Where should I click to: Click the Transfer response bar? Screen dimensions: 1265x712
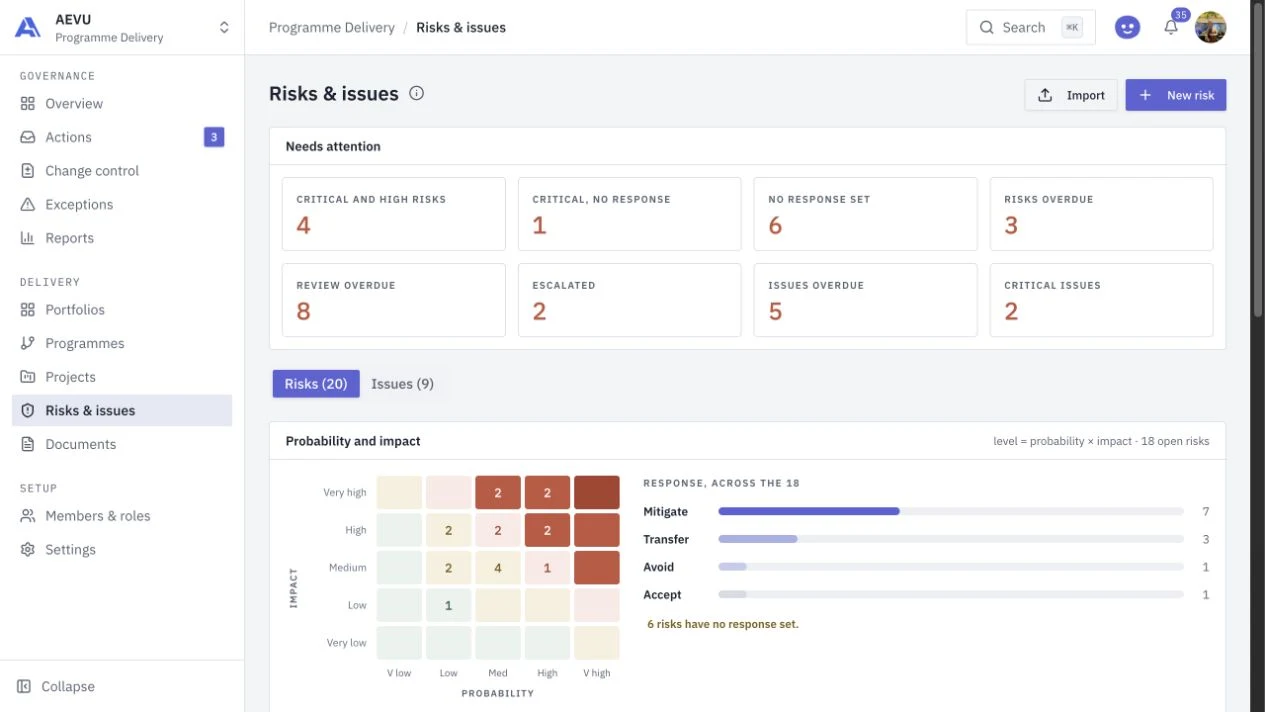pyautogui.click(x=951, y=539)
